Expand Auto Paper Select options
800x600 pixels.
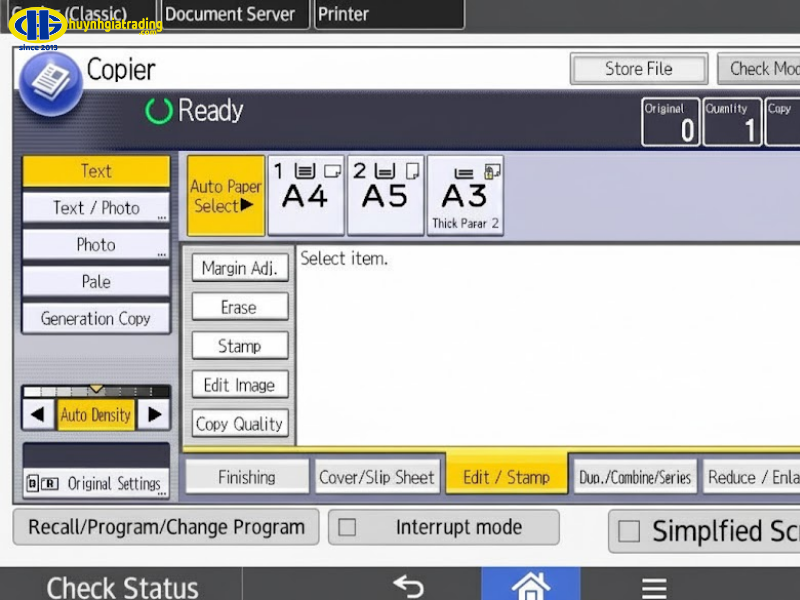point(226,195)
